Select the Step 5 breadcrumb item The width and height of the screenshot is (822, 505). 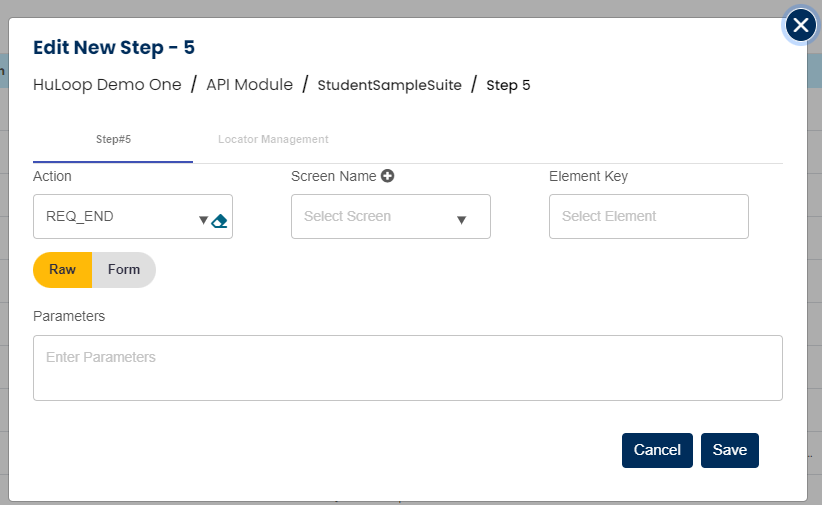click(x=508, y=85)
